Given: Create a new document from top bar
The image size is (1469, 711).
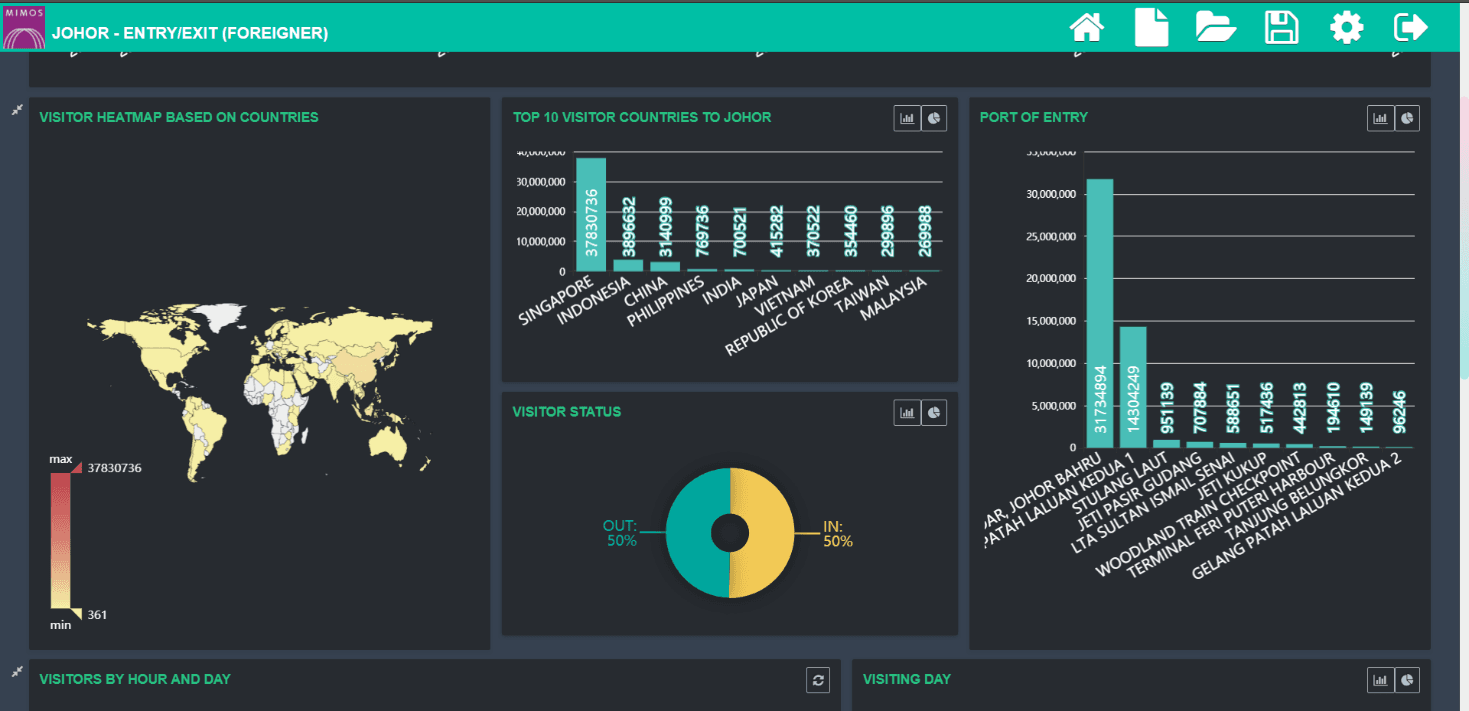Looking at the screenshot, I should pyautogui.click(x=1151, y=27).
